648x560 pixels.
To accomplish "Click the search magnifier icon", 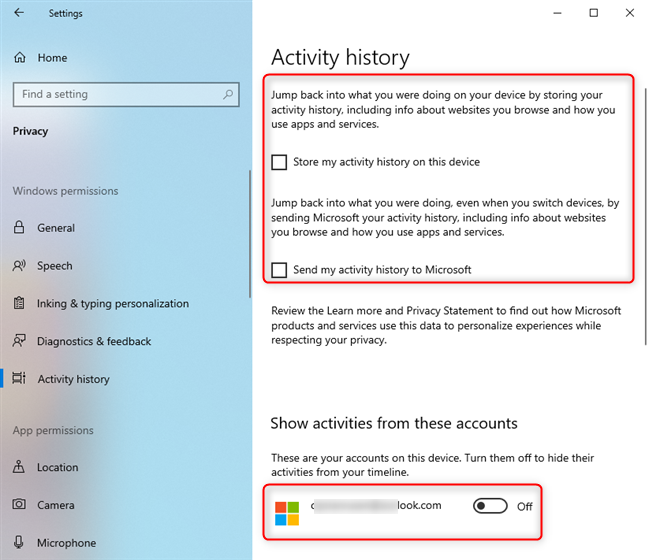I will tap(228, 95).
